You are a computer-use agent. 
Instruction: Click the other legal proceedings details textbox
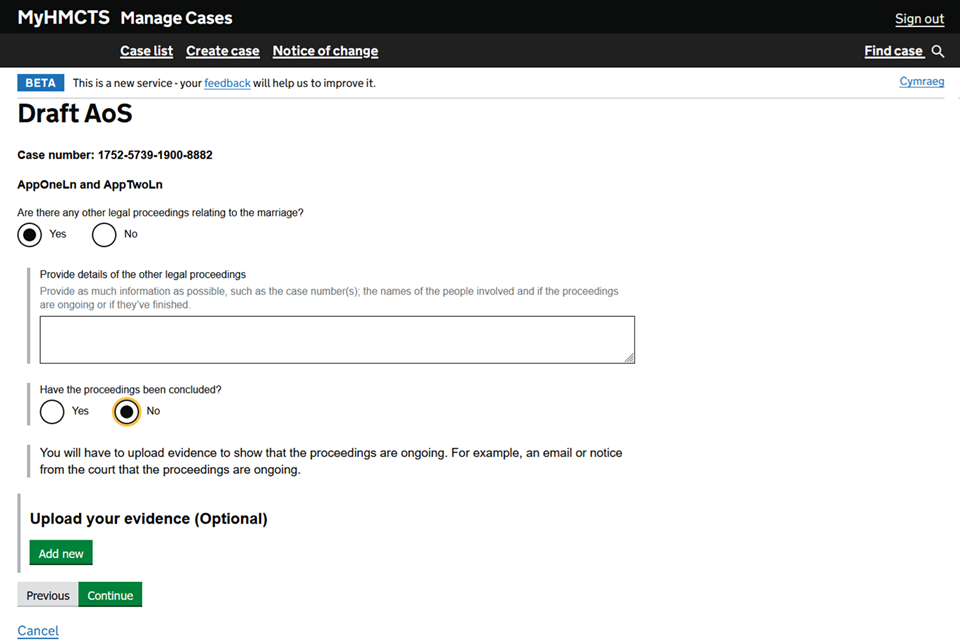tap(336, 339)
